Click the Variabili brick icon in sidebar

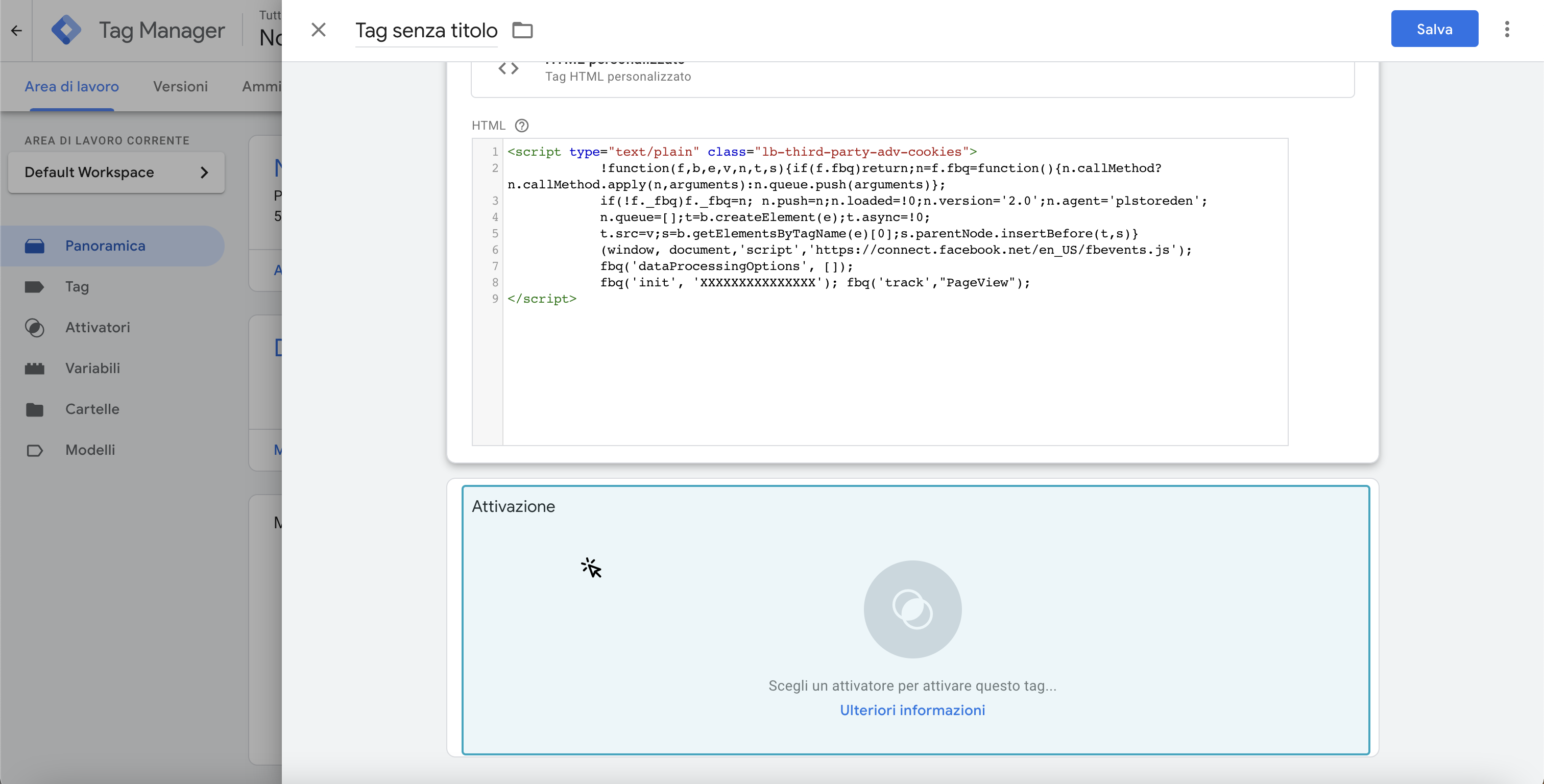[x=34, y=368]
